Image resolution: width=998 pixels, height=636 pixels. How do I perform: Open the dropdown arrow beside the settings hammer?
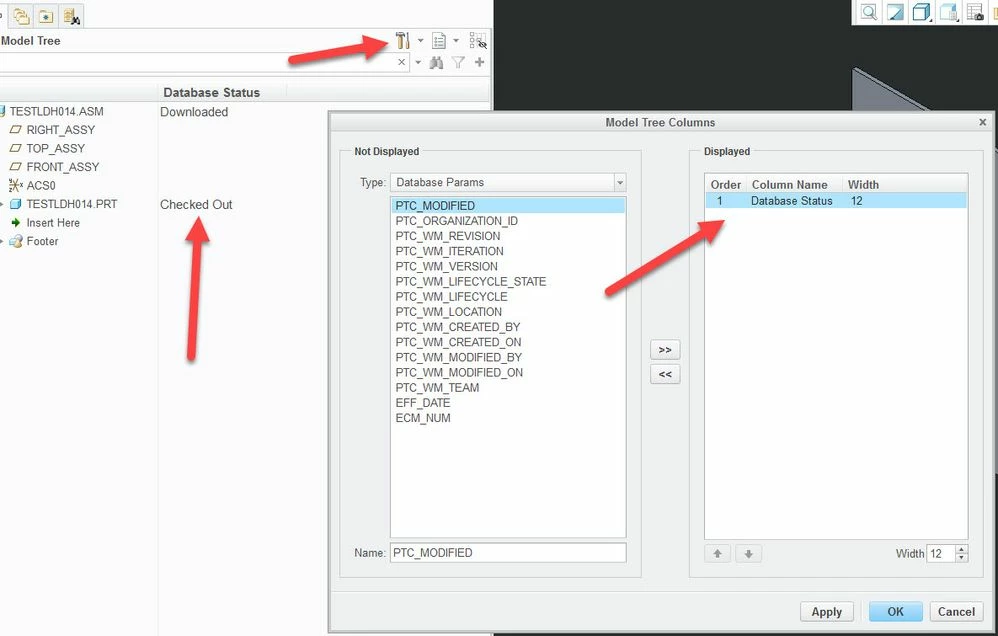[x=421, y=41]
